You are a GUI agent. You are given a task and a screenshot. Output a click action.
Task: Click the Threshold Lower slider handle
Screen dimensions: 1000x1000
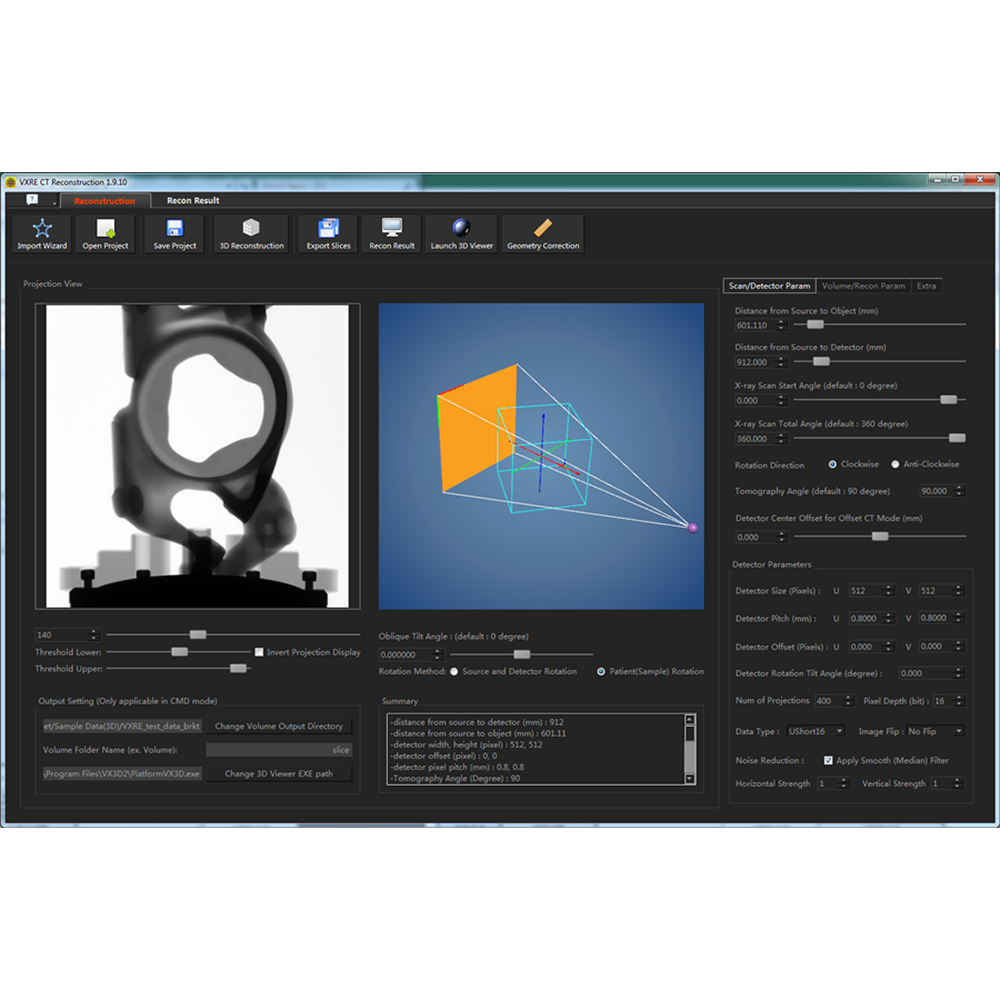point(179,652)
